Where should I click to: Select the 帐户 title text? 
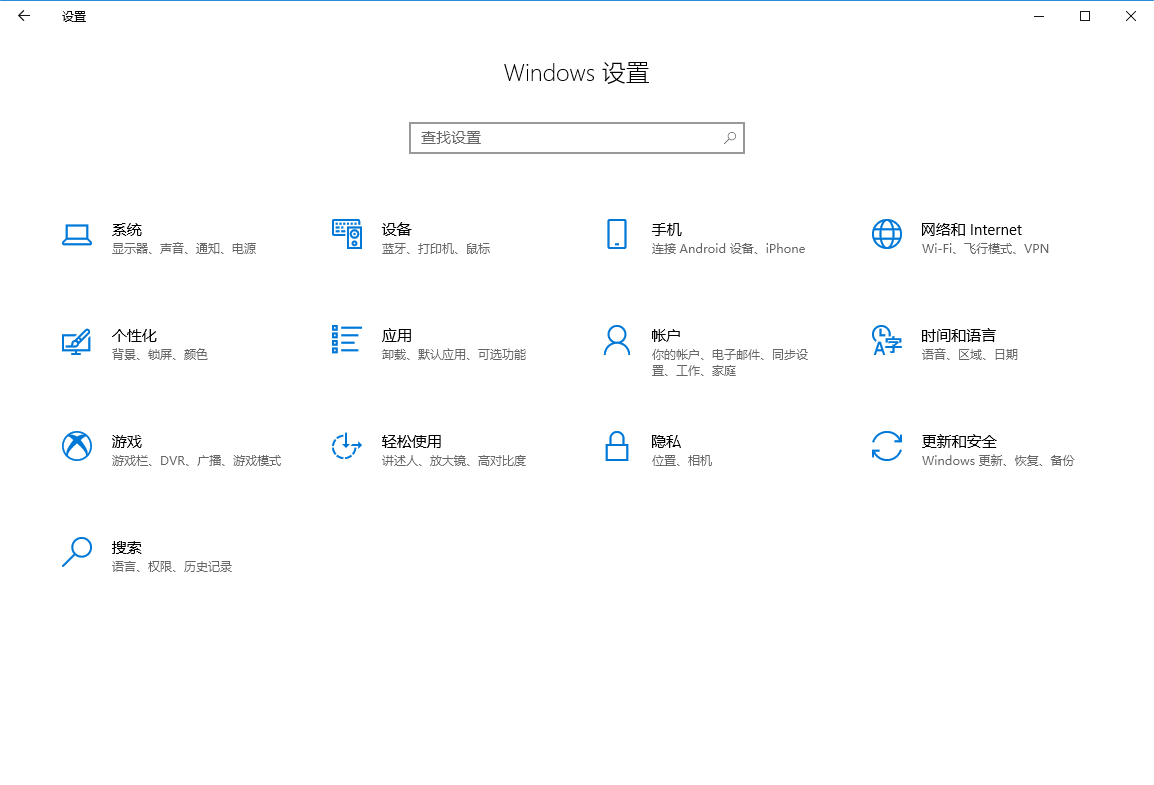(666, 335)
